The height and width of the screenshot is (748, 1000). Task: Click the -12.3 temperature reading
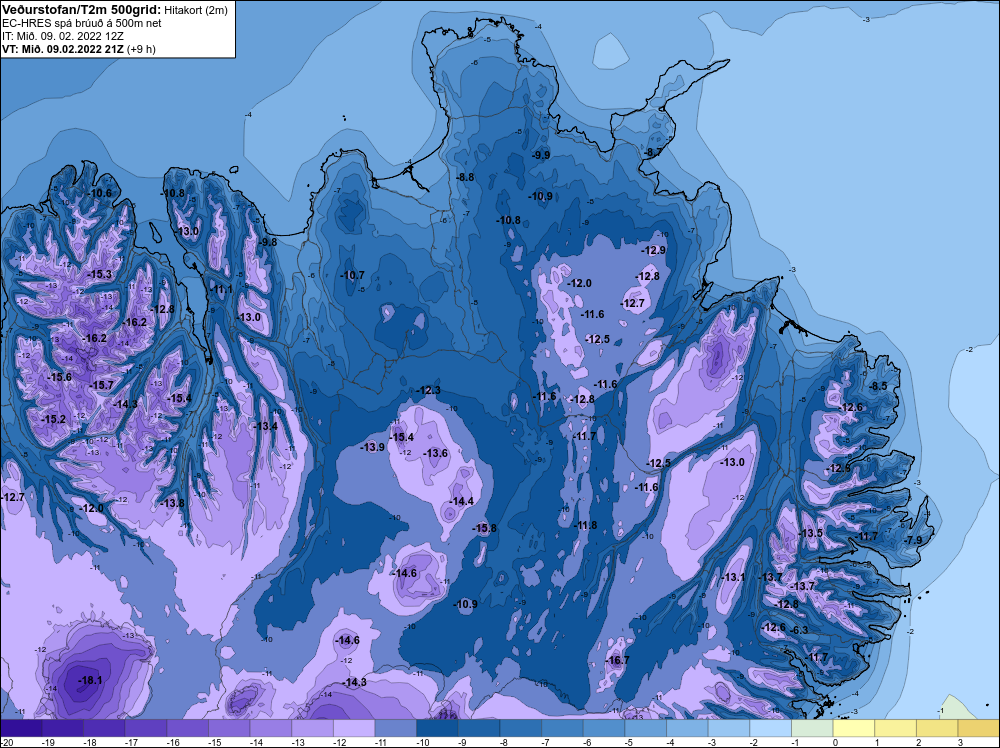pyautogui.click(x=428, y=390)
